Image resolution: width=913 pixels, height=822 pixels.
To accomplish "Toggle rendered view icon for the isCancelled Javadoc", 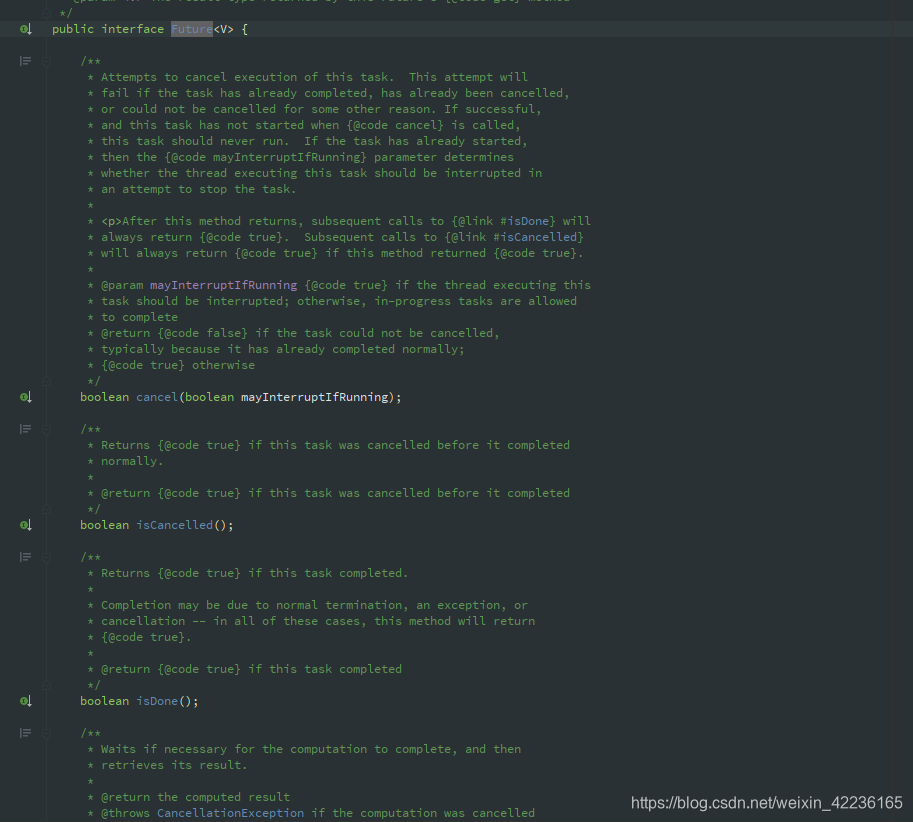I will click(25, 429).
